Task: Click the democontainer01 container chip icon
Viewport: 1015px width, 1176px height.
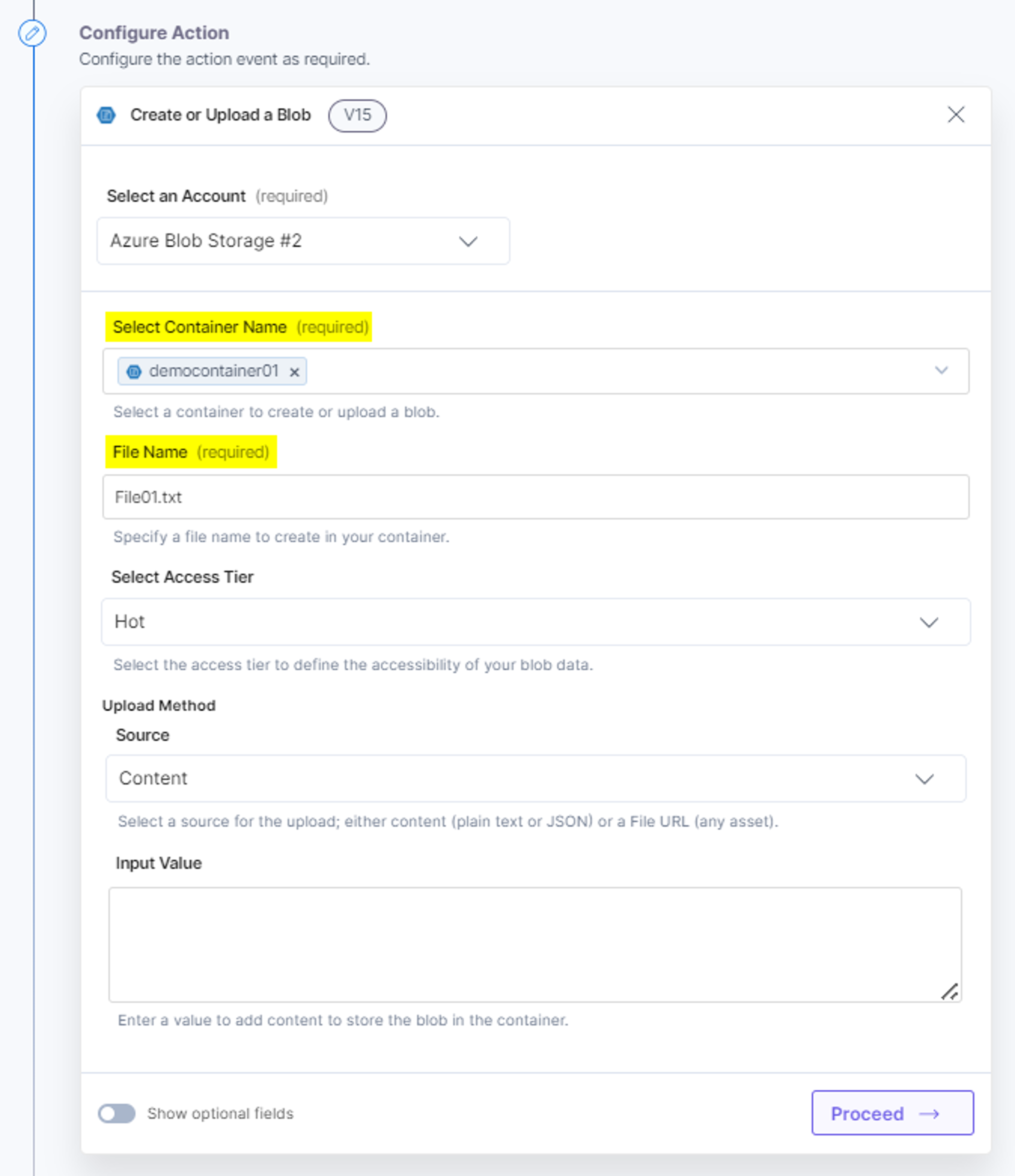Action: [134, 372]
